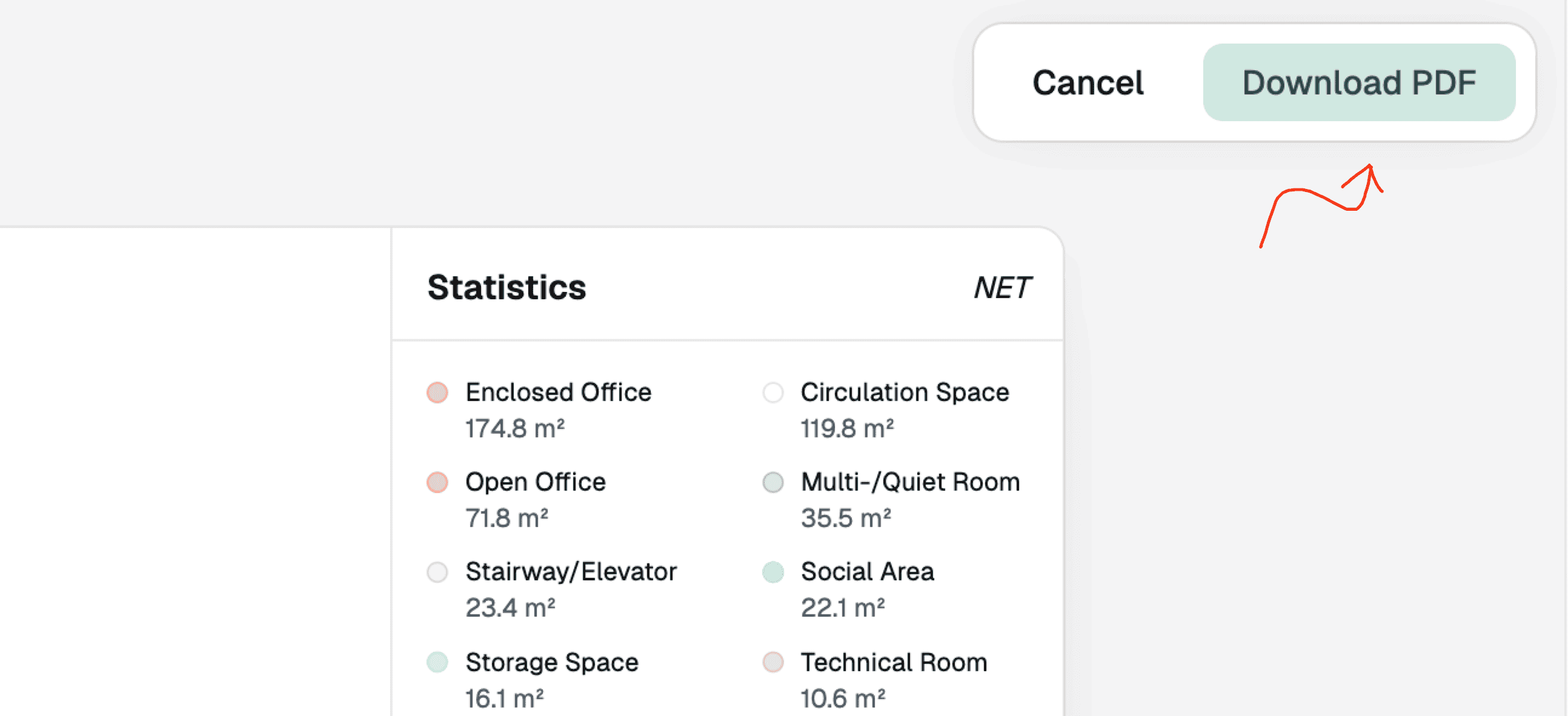This screenshot has height=716, width=1568.
Task: Select the Circulation Space label
Action: point(905,393)
